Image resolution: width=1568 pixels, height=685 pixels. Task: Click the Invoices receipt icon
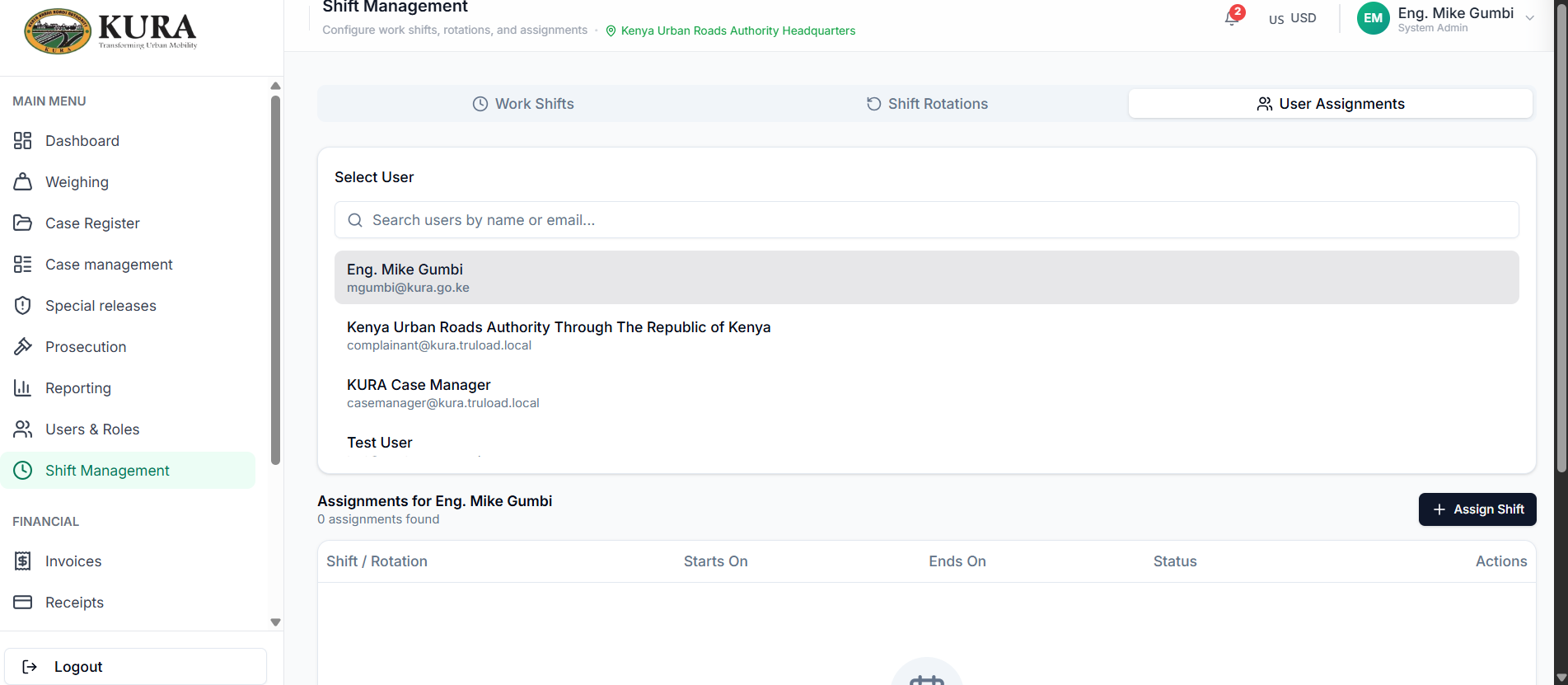tap(23, 561)
